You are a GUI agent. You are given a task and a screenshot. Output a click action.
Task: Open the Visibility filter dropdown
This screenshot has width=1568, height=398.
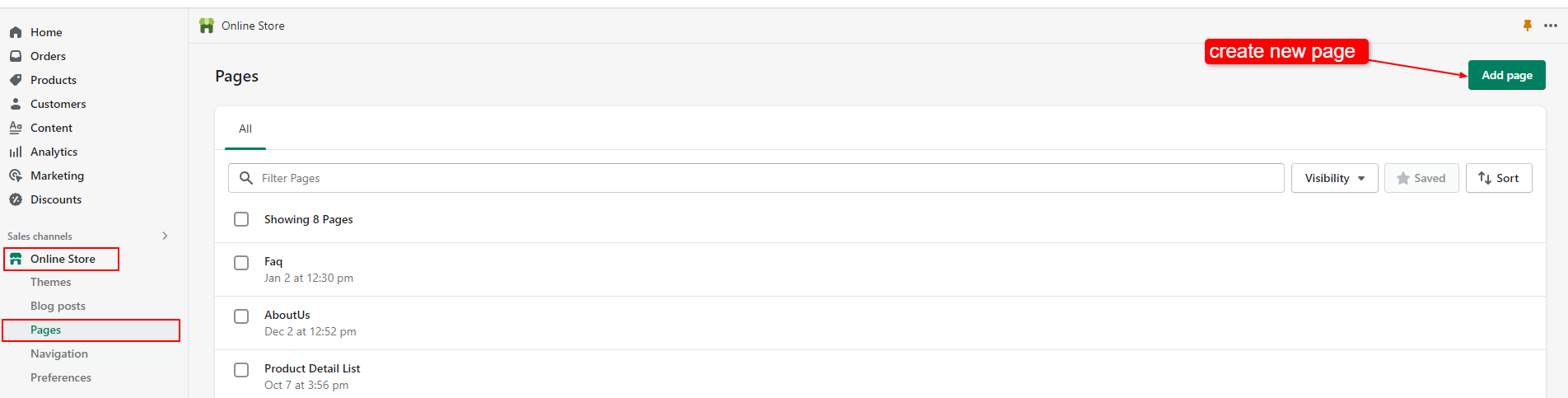pyautogui.click(x=1334, y=178)
